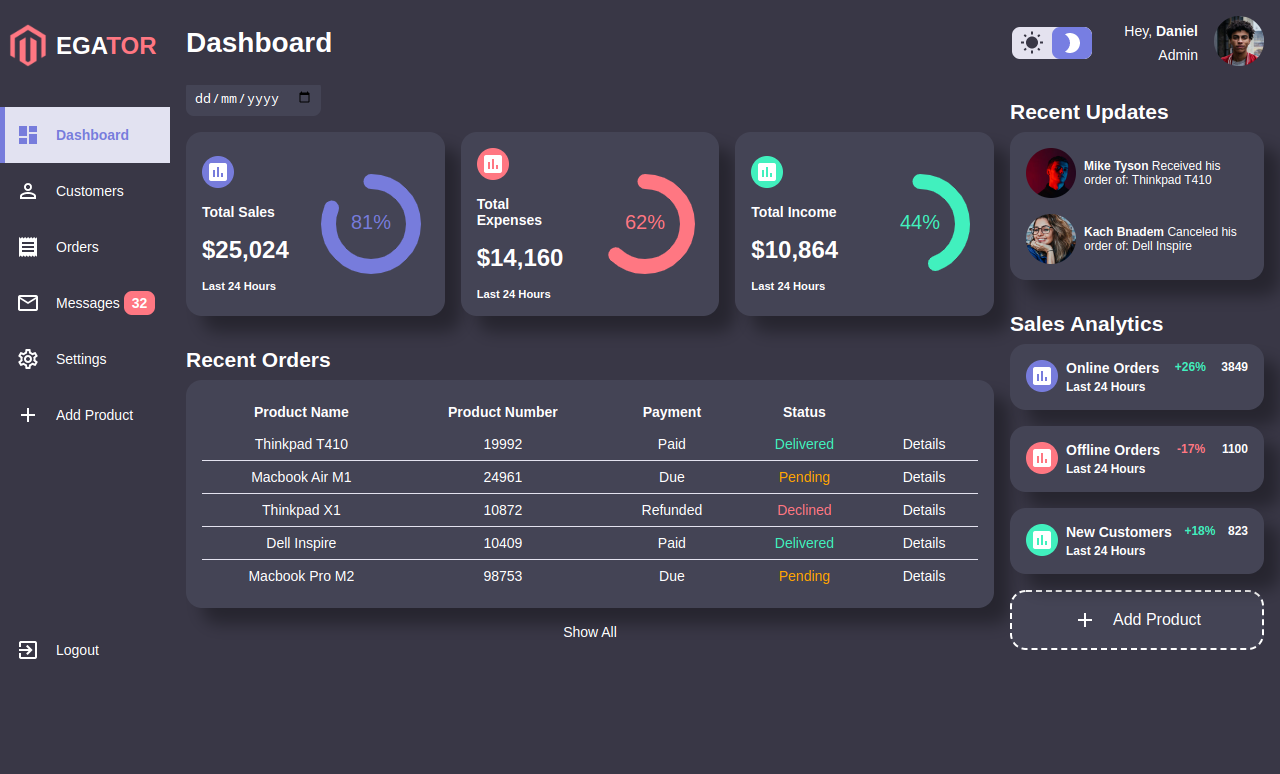This screenshot has height=774, width=1280.
Task: Open the Dashboard sidebar item
Action: pyautogui.click(x=85, y=135)
